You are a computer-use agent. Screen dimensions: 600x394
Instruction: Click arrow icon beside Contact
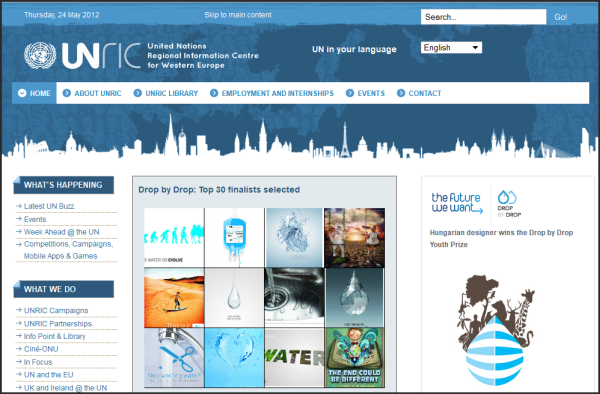pos(401,93)
